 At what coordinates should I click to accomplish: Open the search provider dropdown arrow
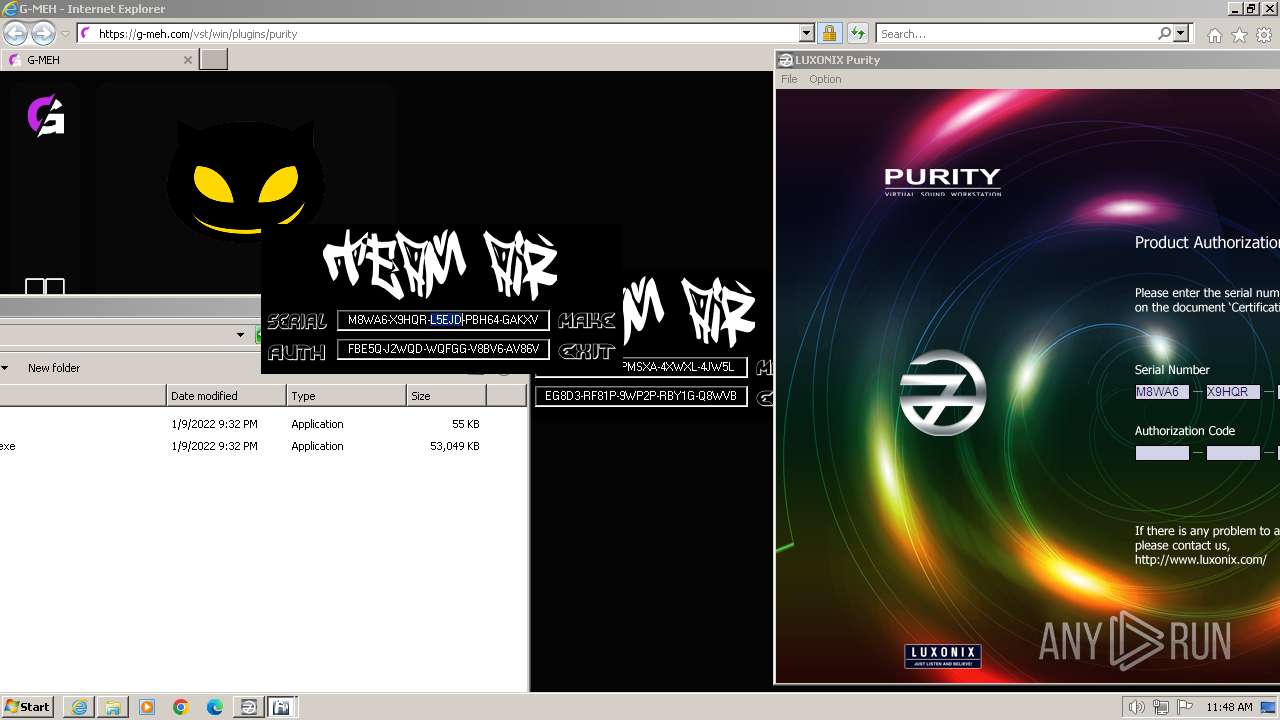click(x=1181, y=33)
